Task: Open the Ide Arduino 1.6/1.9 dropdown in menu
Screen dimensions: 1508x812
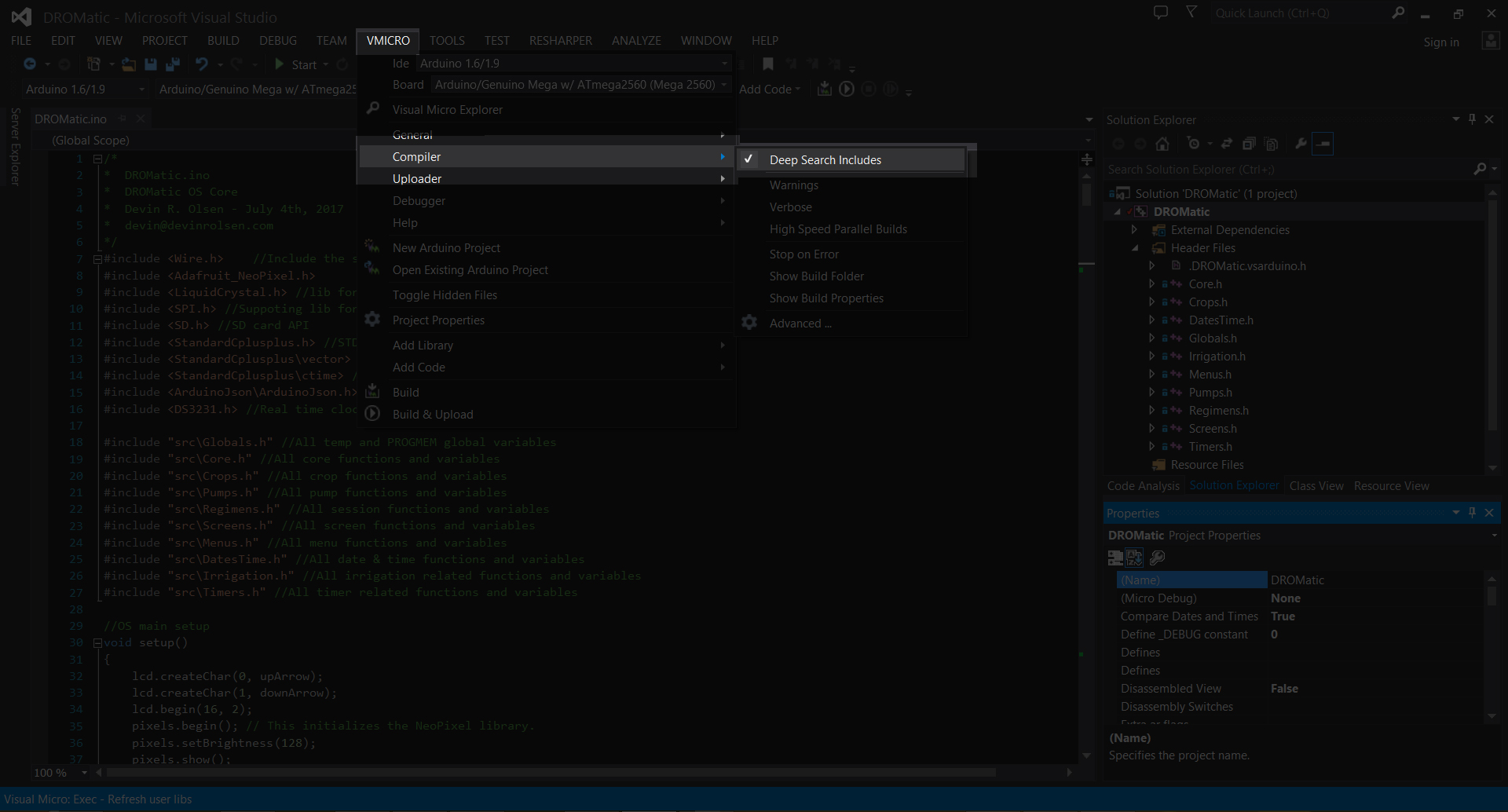Action: [x=574, y=64]
